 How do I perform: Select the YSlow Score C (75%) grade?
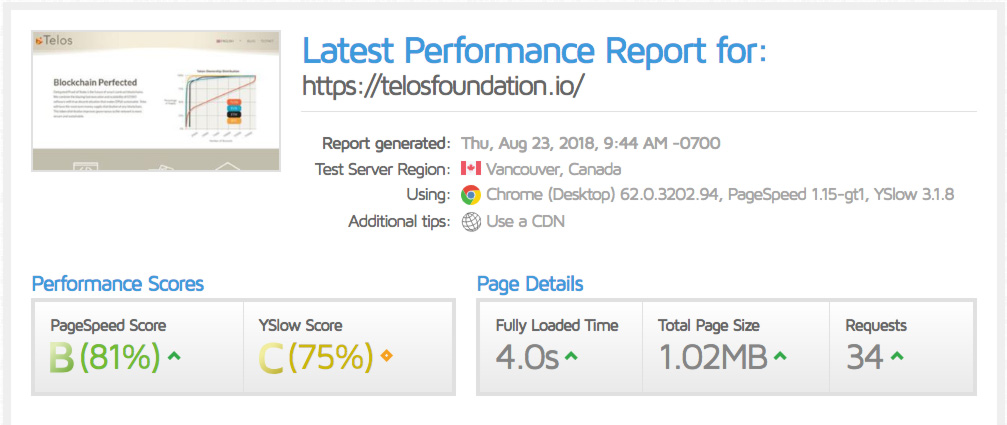[x=315, y=357]
